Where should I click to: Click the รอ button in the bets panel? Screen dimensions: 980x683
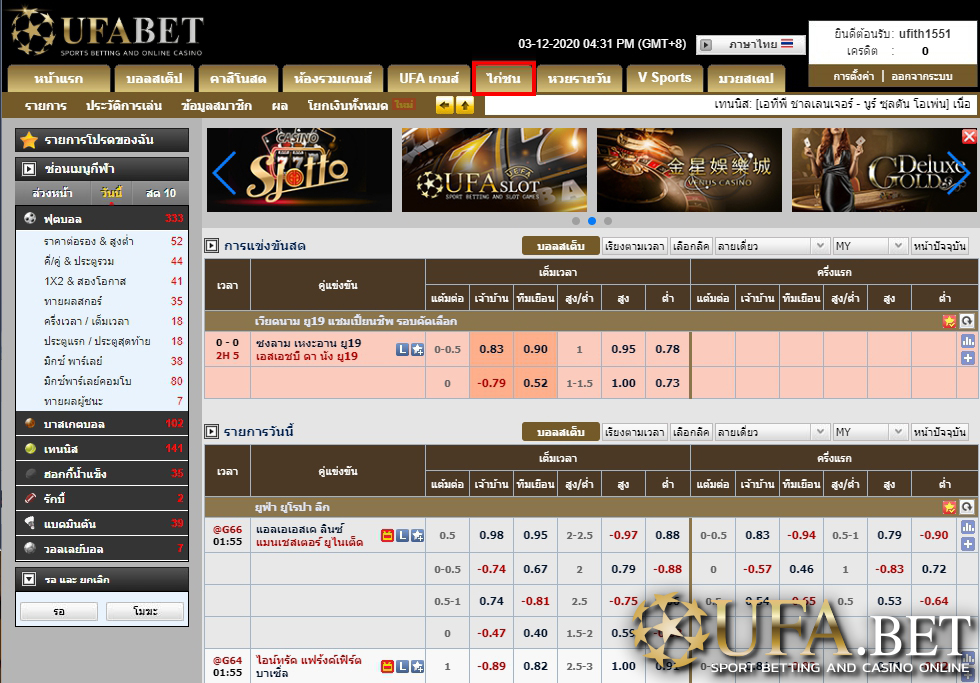pyautogui.click(x=59, y=611)
